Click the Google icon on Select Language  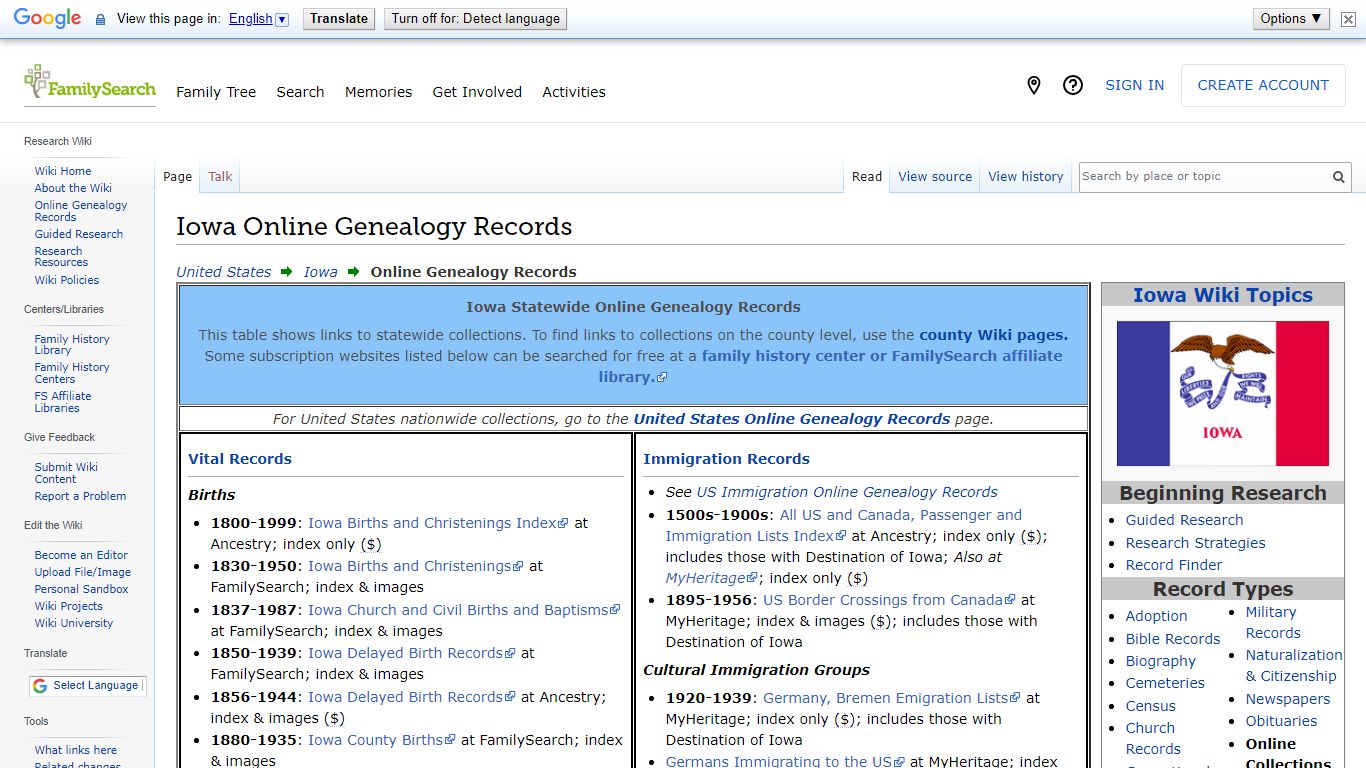40,686
